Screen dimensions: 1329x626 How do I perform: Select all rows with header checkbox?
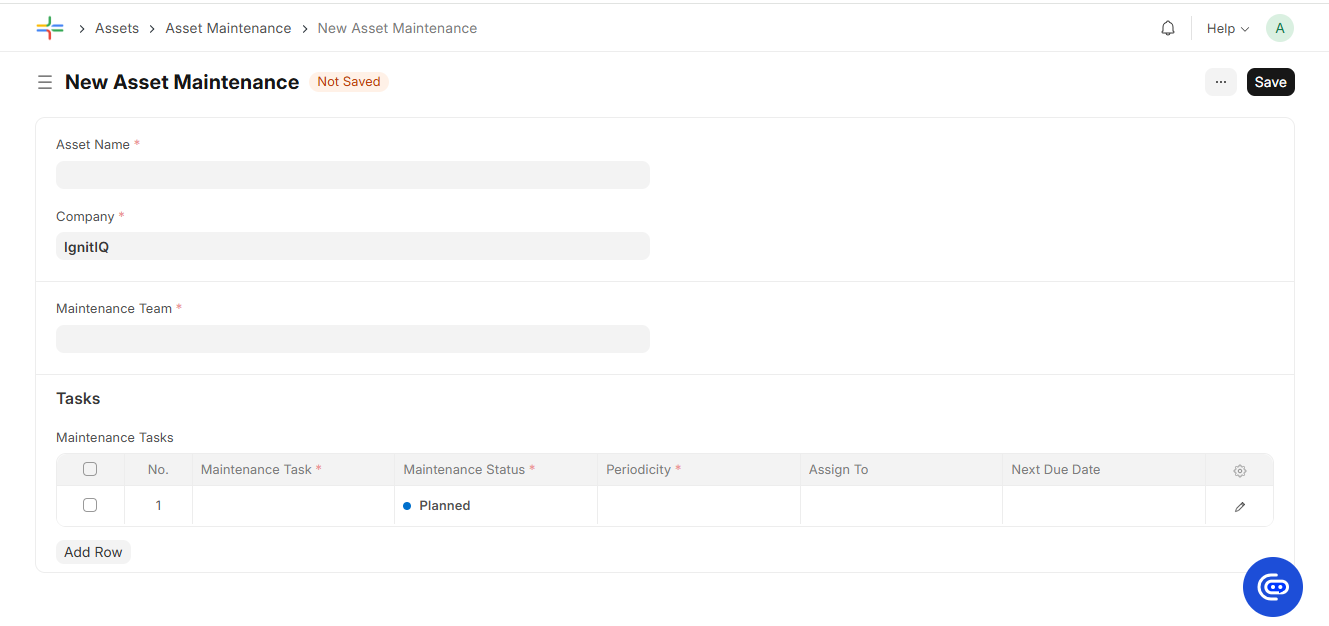pyautogui.click(x=90, y=469)
